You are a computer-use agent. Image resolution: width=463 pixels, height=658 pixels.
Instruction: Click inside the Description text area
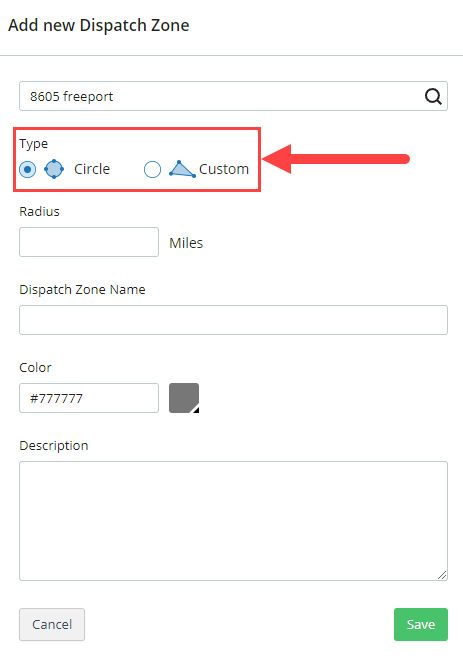point(233,521)
